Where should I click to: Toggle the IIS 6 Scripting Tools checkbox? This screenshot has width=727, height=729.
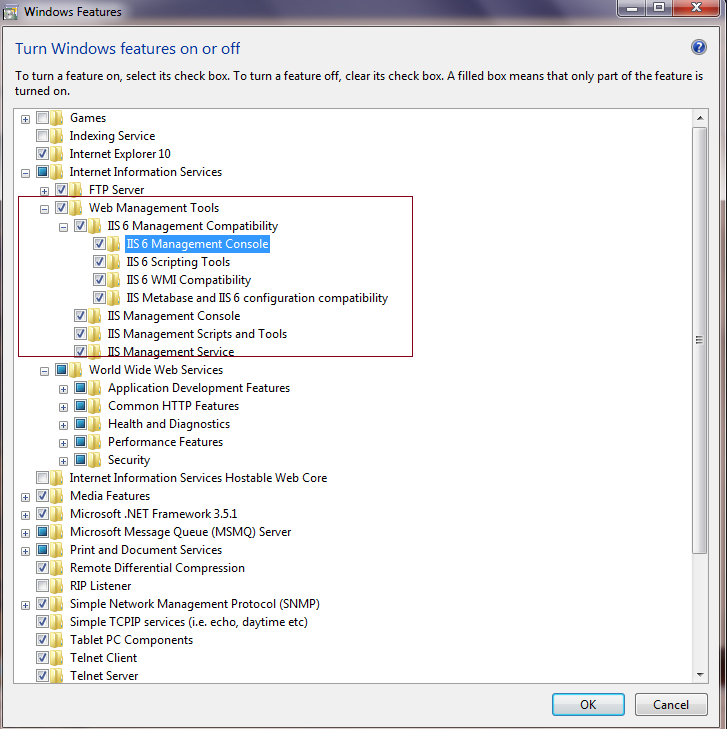click(x=99, y=262)
